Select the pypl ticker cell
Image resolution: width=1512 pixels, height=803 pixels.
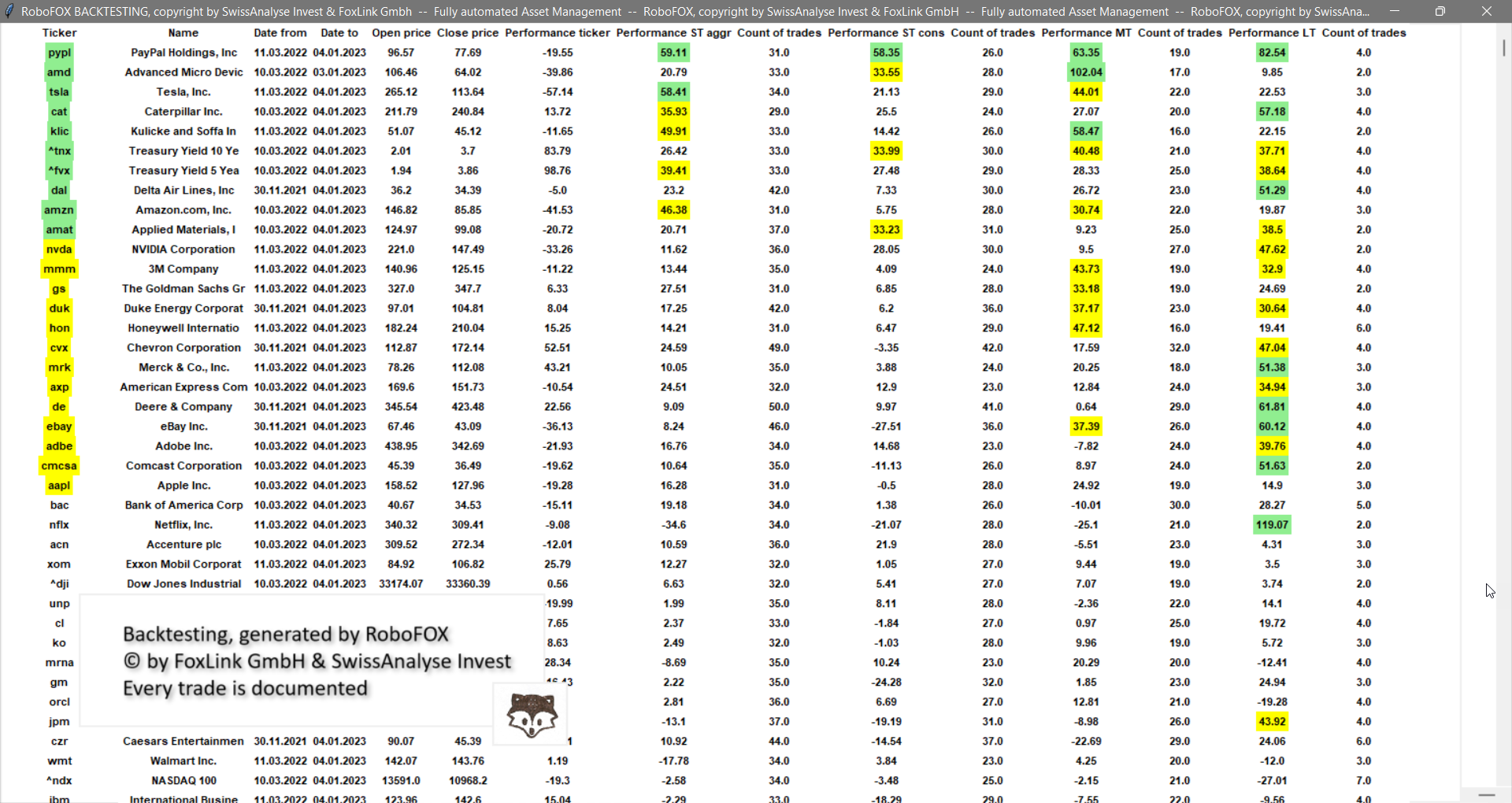59,53
